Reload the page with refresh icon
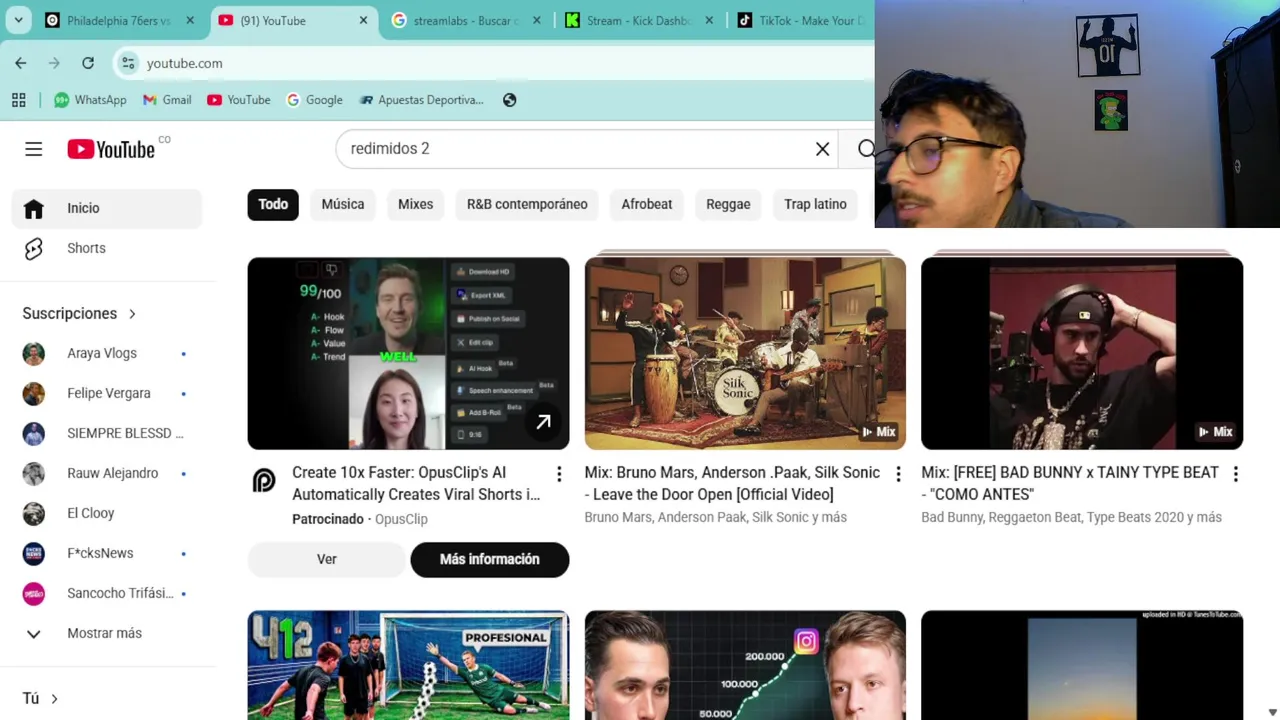Image resolution: width=1280 pixels, height=720 pixels. tap(88, 63)
